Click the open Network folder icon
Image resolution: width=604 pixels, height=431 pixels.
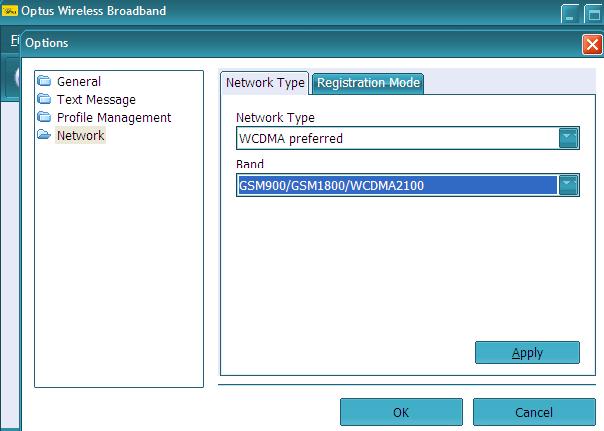[44, 135]
